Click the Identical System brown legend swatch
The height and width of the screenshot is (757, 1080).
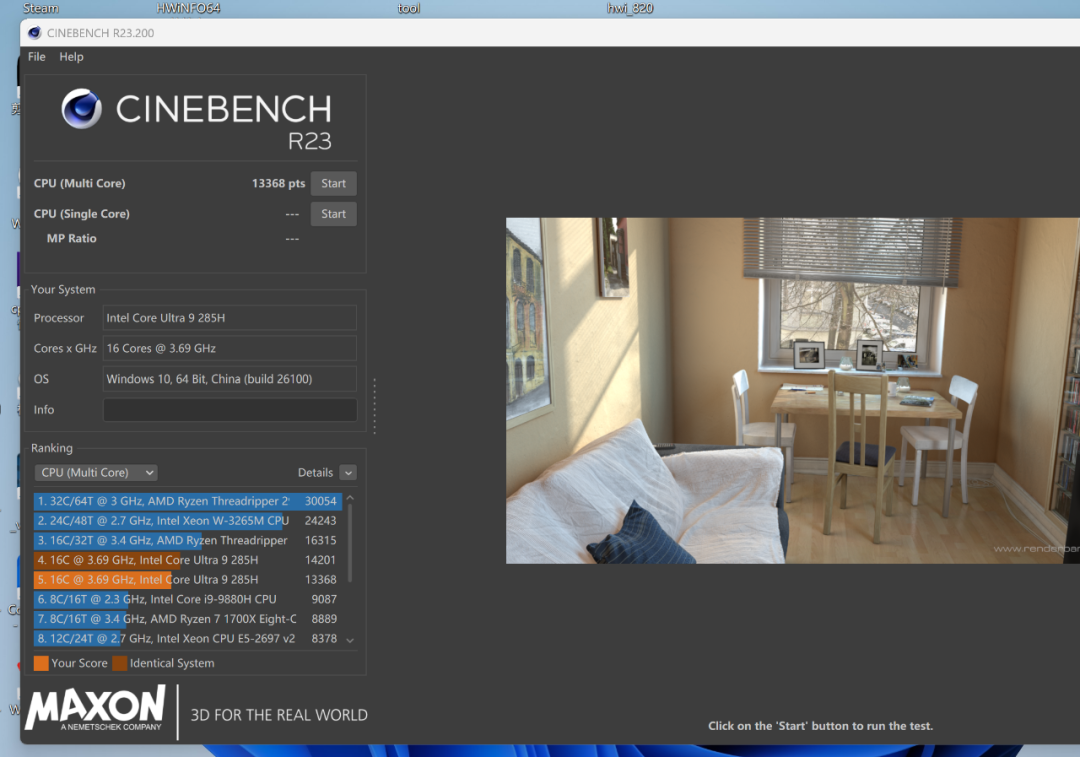[120, 663]
